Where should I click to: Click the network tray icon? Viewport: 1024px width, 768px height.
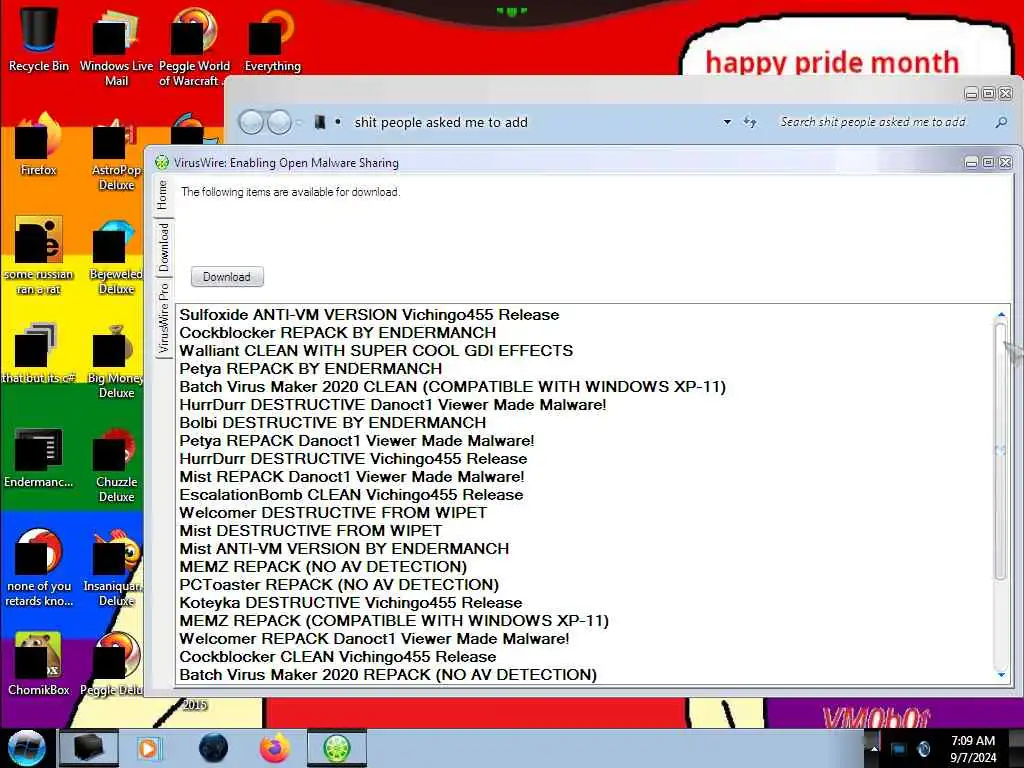click(x=899, y=749)
